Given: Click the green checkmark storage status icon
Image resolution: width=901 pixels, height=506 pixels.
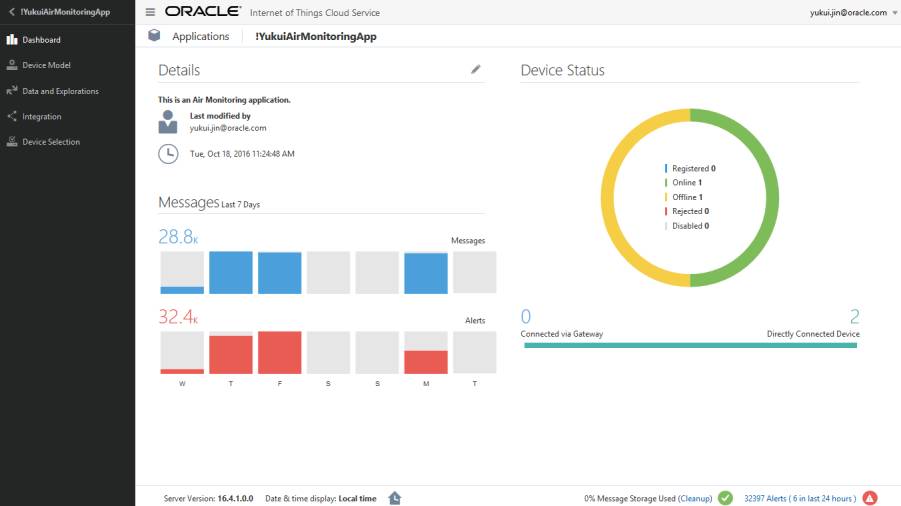Looking at the screenshot, I should click(725, 498).
